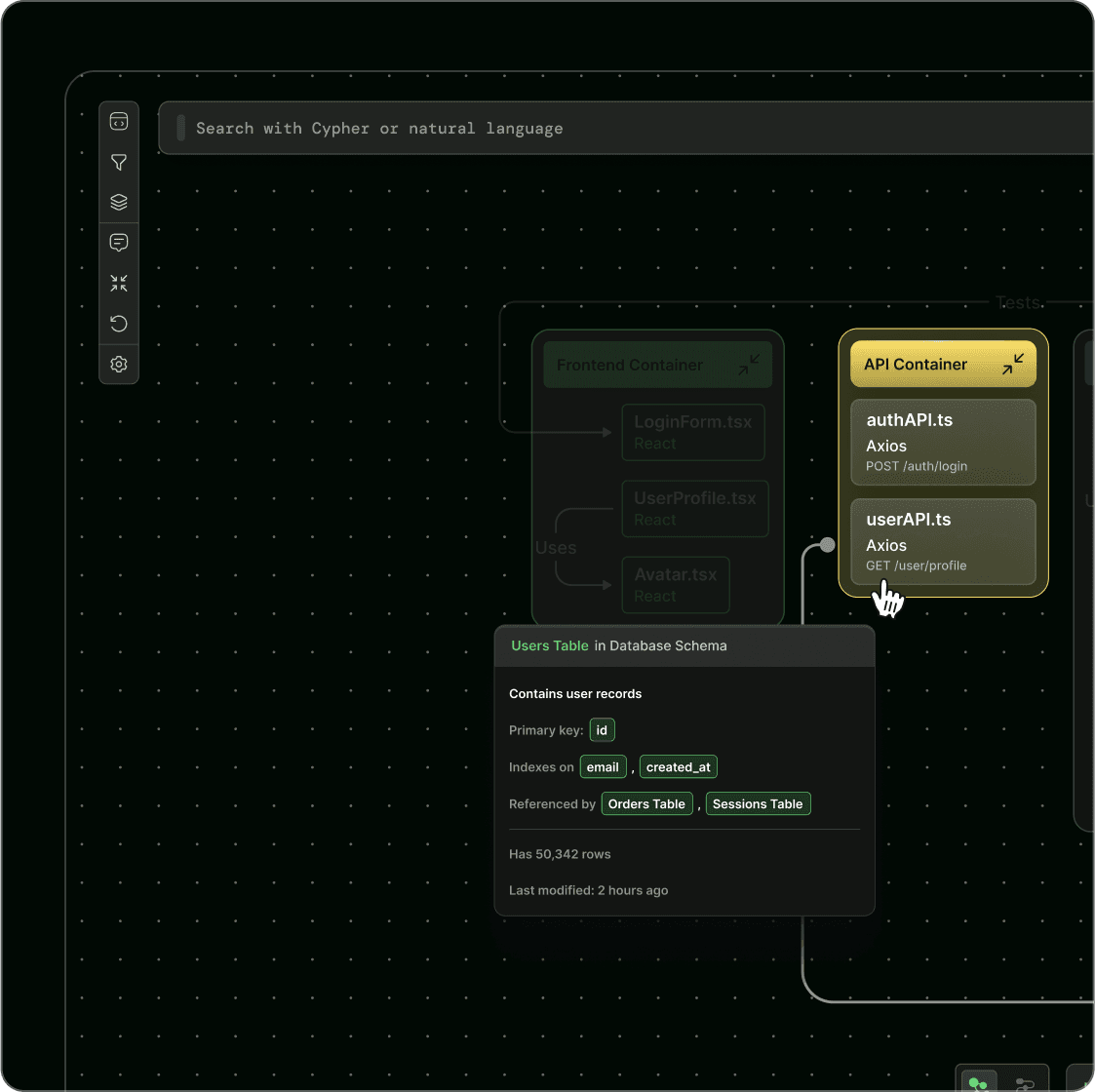This screenshot has width=1095, height=1092.
Task: Collapse the API Container group
Action: click(1012, 364)
